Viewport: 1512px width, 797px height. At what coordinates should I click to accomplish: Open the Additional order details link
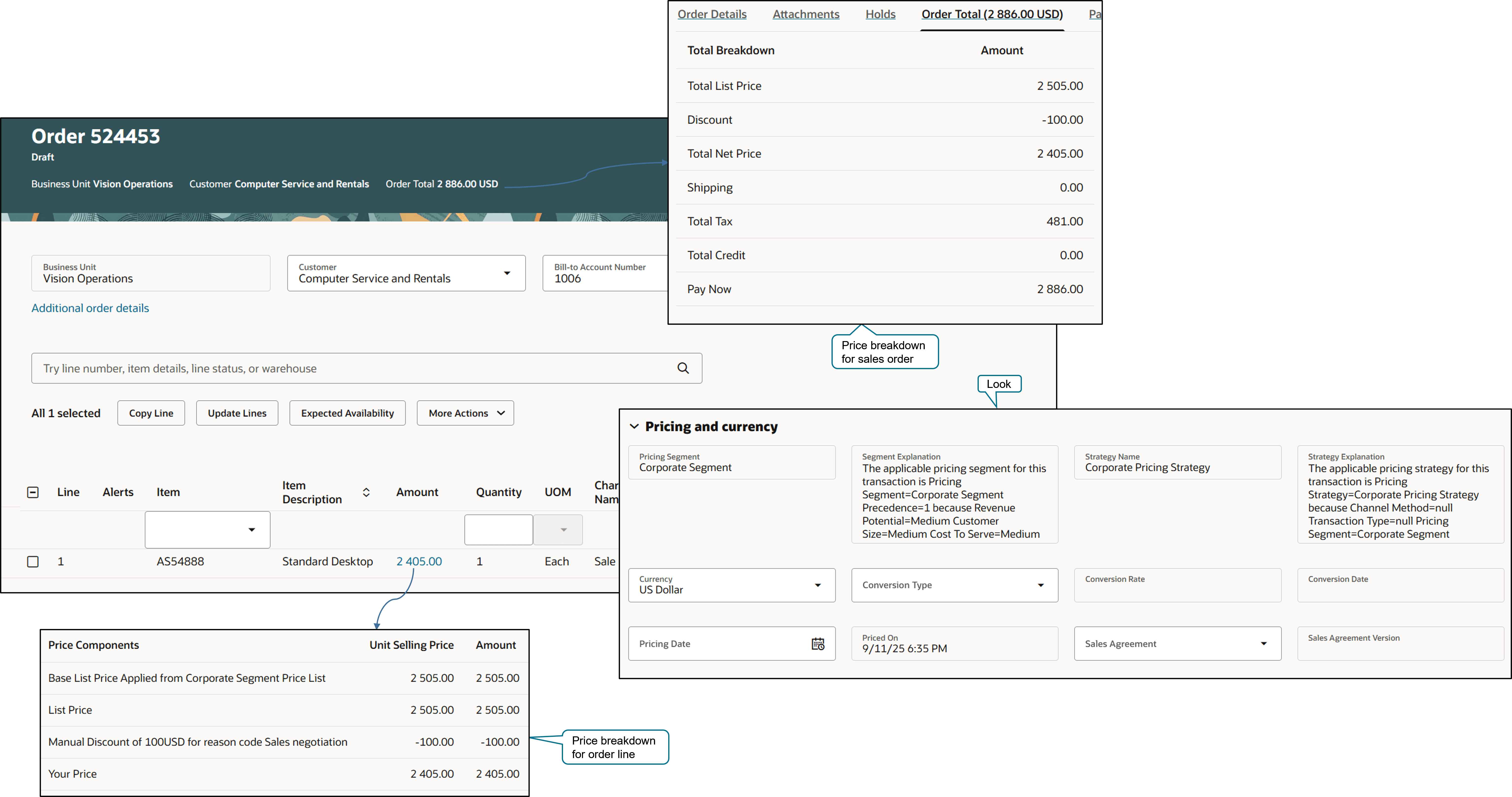(x=90, y=308)
